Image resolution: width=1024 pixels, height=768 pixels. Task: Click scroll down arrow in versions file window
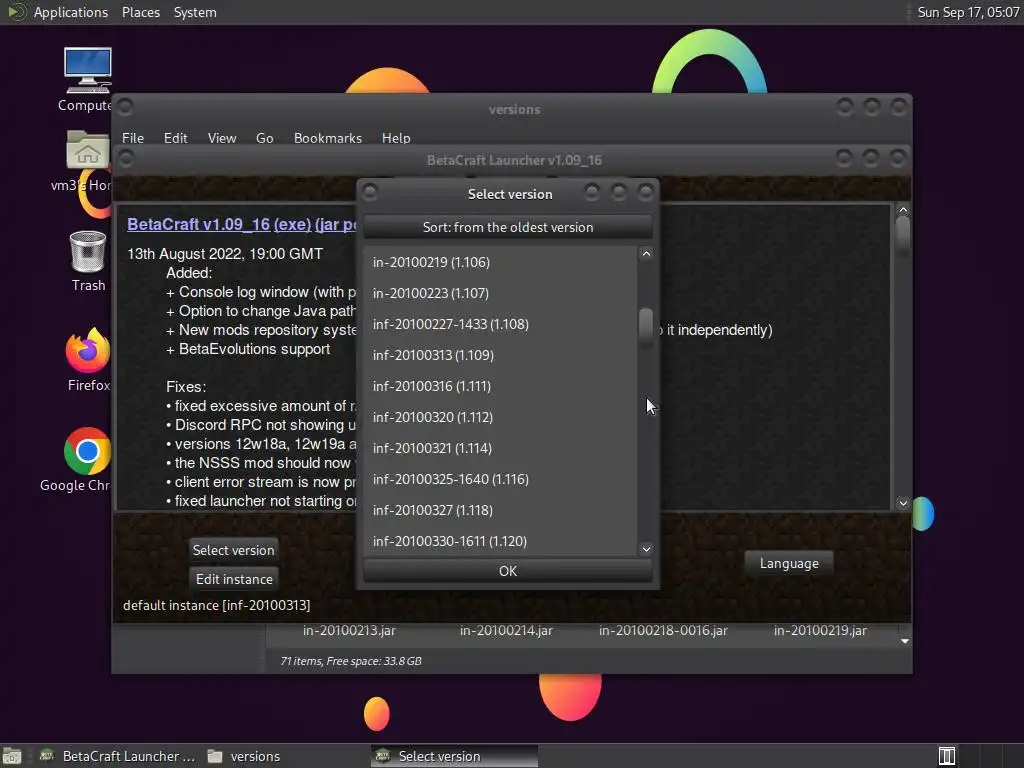tap(904, 641)
